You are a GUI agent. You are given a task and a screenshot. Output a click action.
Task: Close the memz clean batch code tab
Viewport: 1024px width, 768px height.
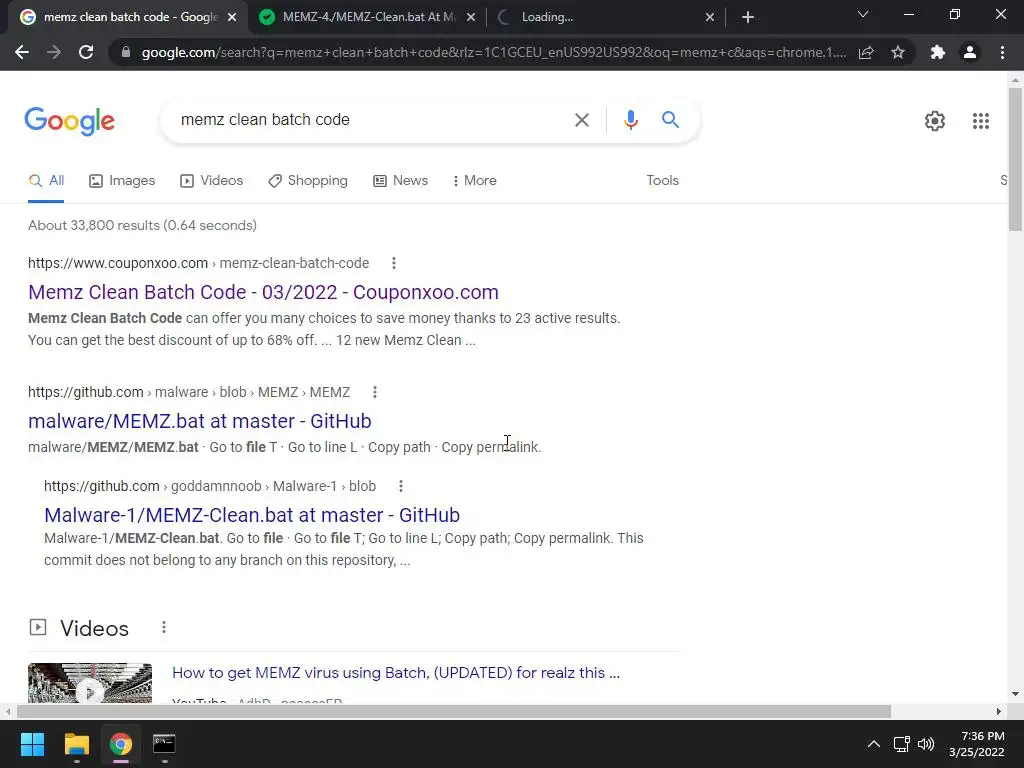coord(232,17)
